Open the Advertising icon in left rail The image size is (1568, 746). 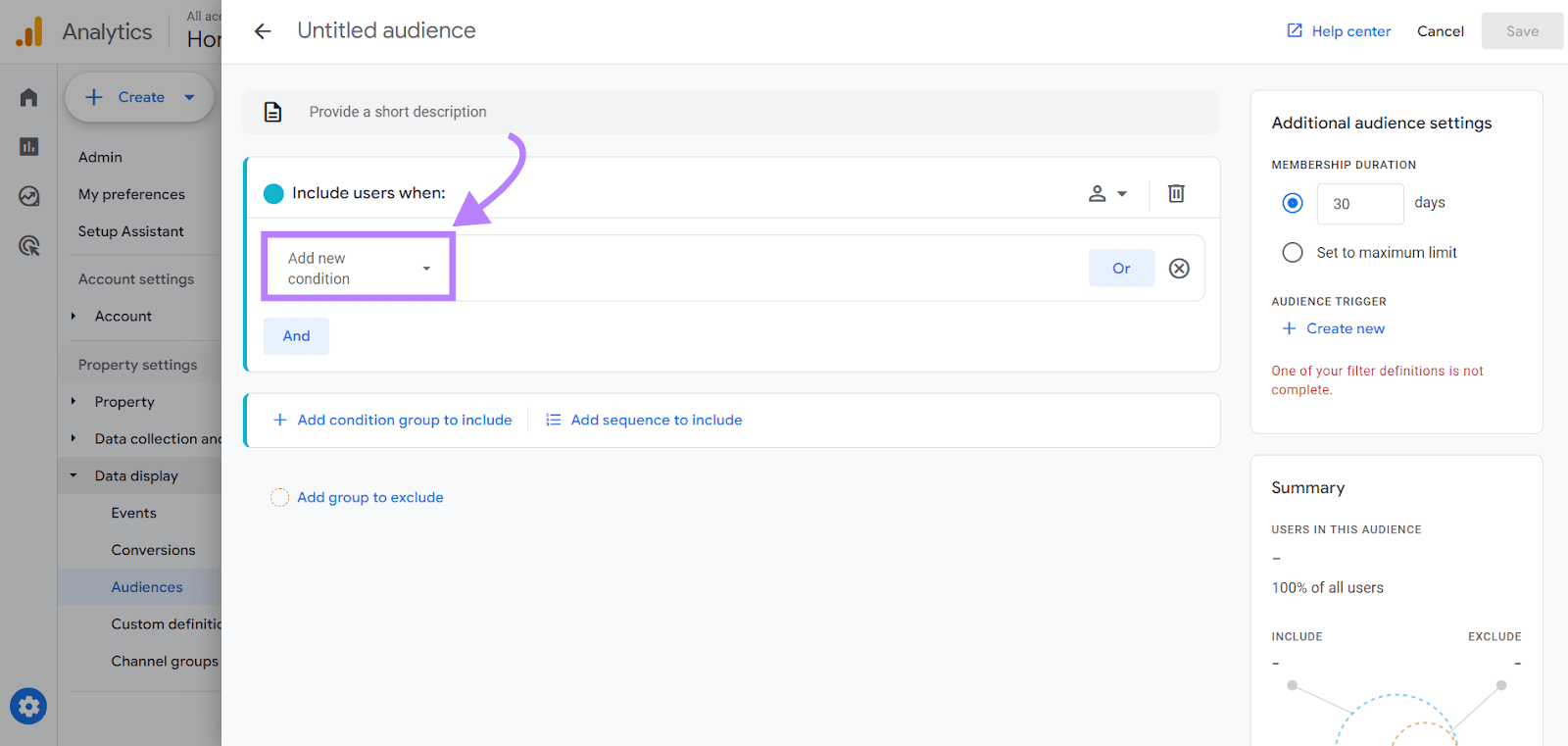coord(28,245)
